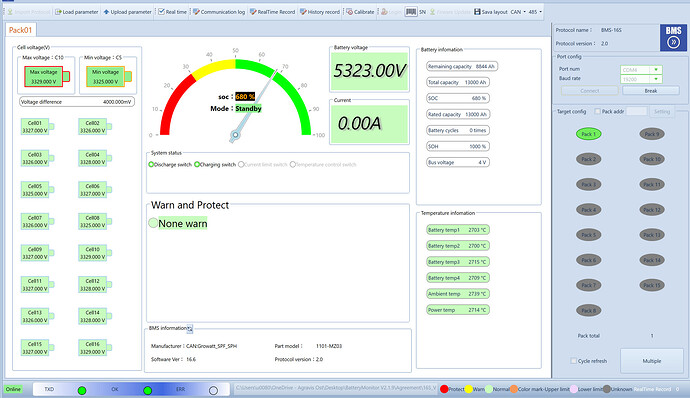Click the ERR status light
This screenshot has height=398, width=690.
(x=213, y=390)
